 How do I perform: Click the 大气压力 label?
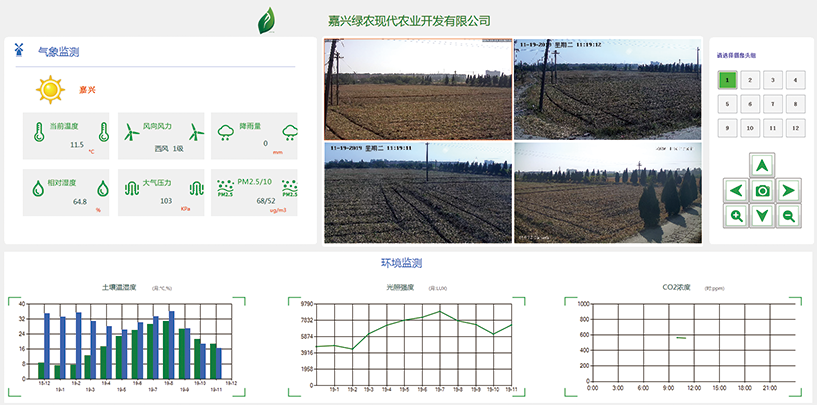[157, 182]
